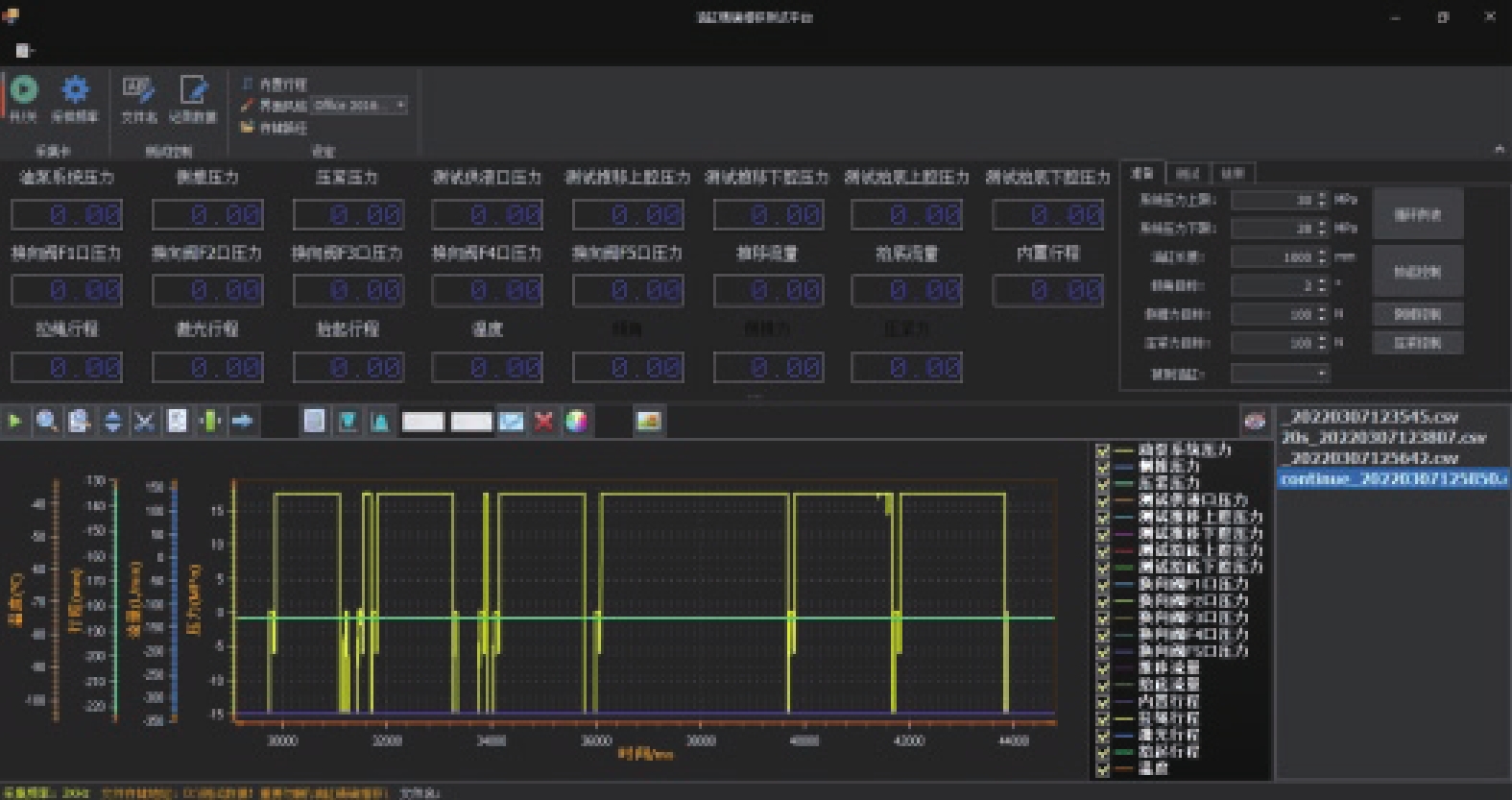Click the blue right arrow chart icon
The height and width of the screenshot is (800, 1512).
pos(242,421)
